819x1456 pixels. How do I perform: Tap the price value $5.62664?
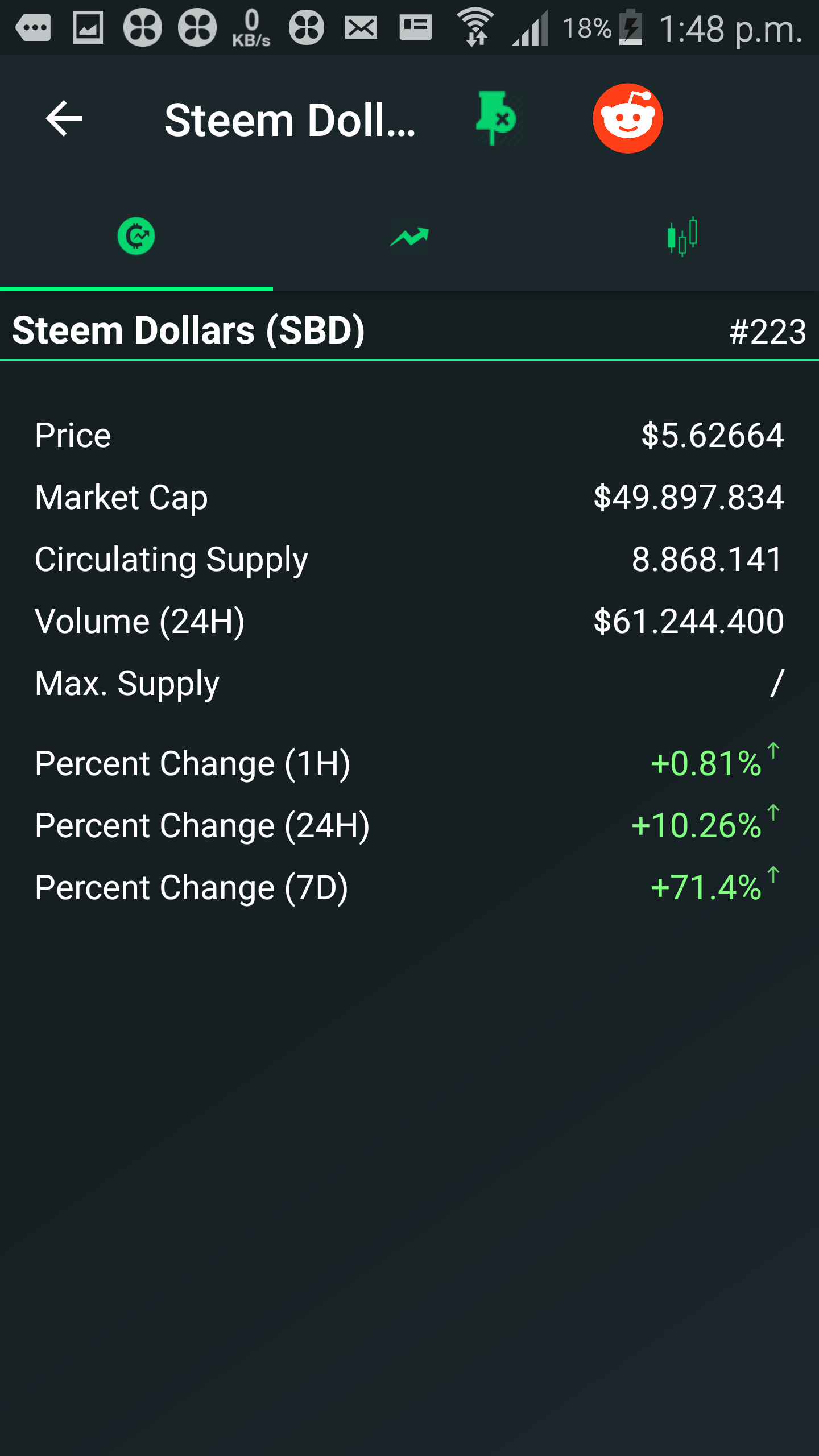pos(712,436)
